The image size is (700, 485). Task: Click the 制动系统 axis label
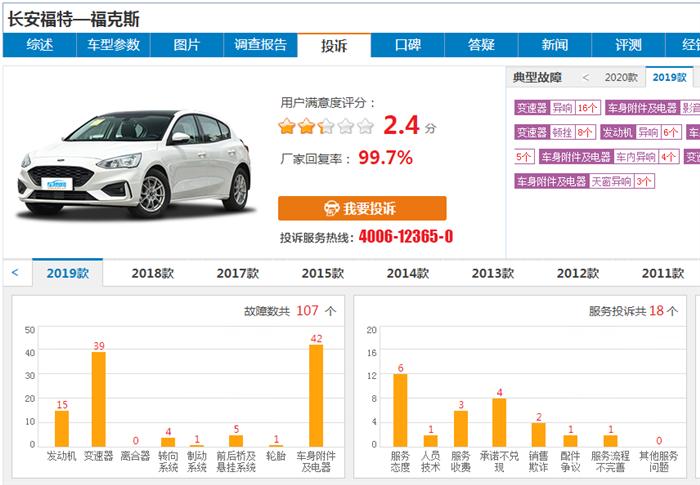click(x=197, y=462)
